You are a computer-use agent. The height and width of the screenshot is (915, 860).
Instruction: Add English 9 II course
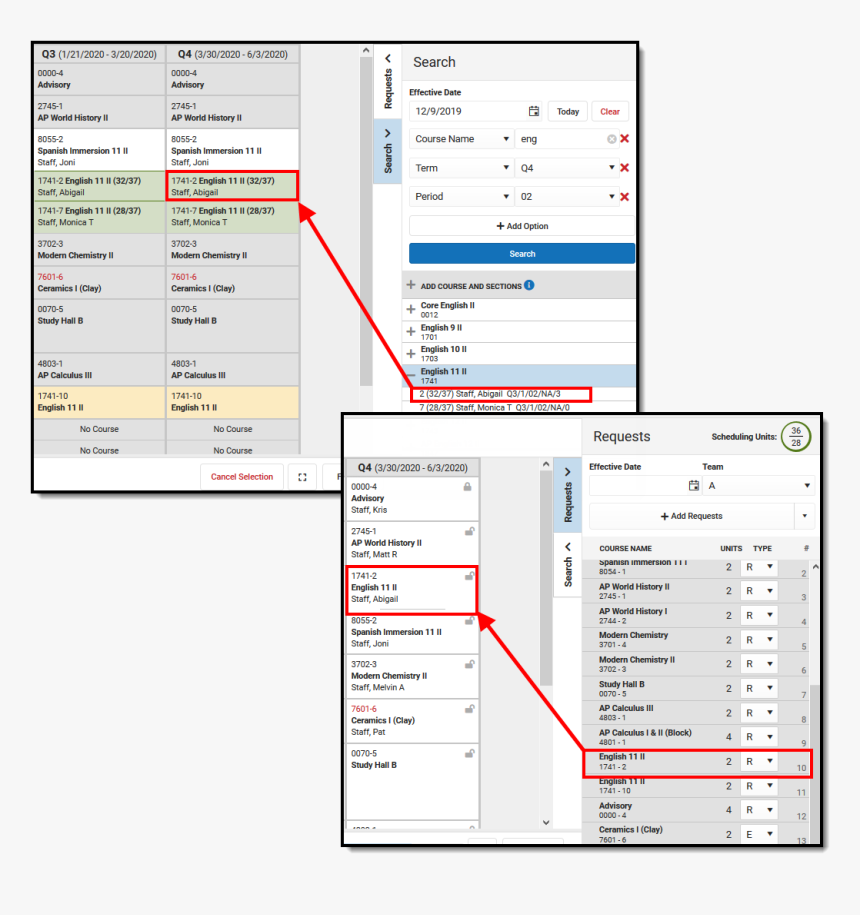click(x=411, y=331)
